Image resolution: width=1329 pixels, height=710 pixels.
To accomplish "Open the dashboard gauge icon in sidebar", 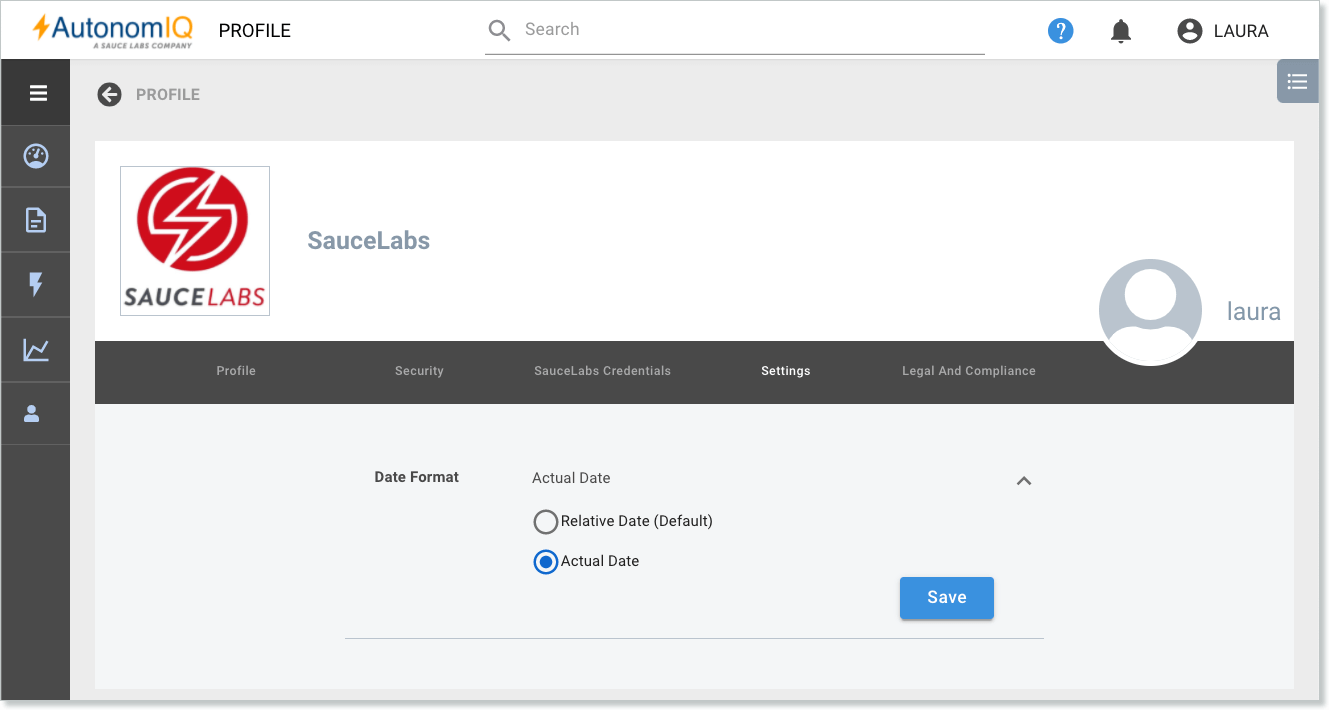I will (36, 156).
